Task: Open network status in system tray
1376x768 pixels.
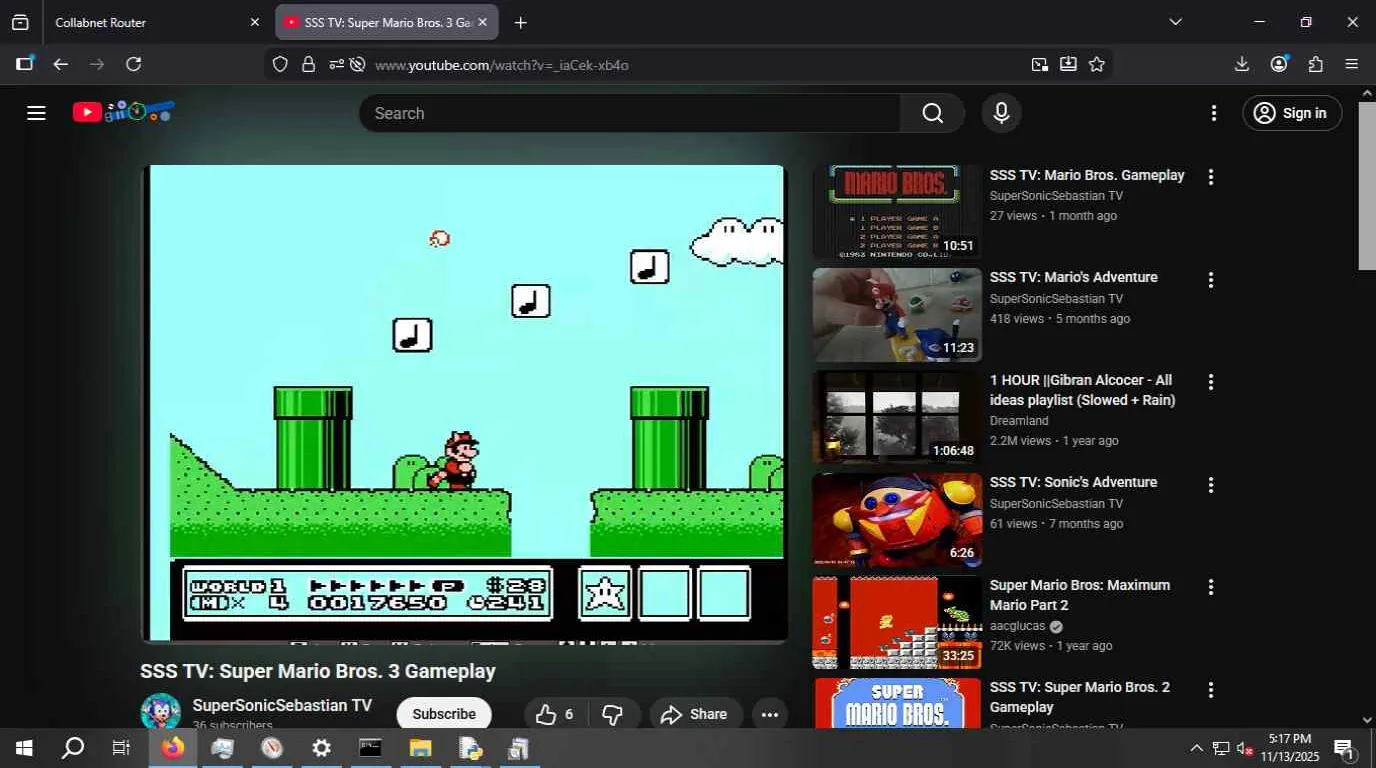Action: click(x=1221, y=748)
